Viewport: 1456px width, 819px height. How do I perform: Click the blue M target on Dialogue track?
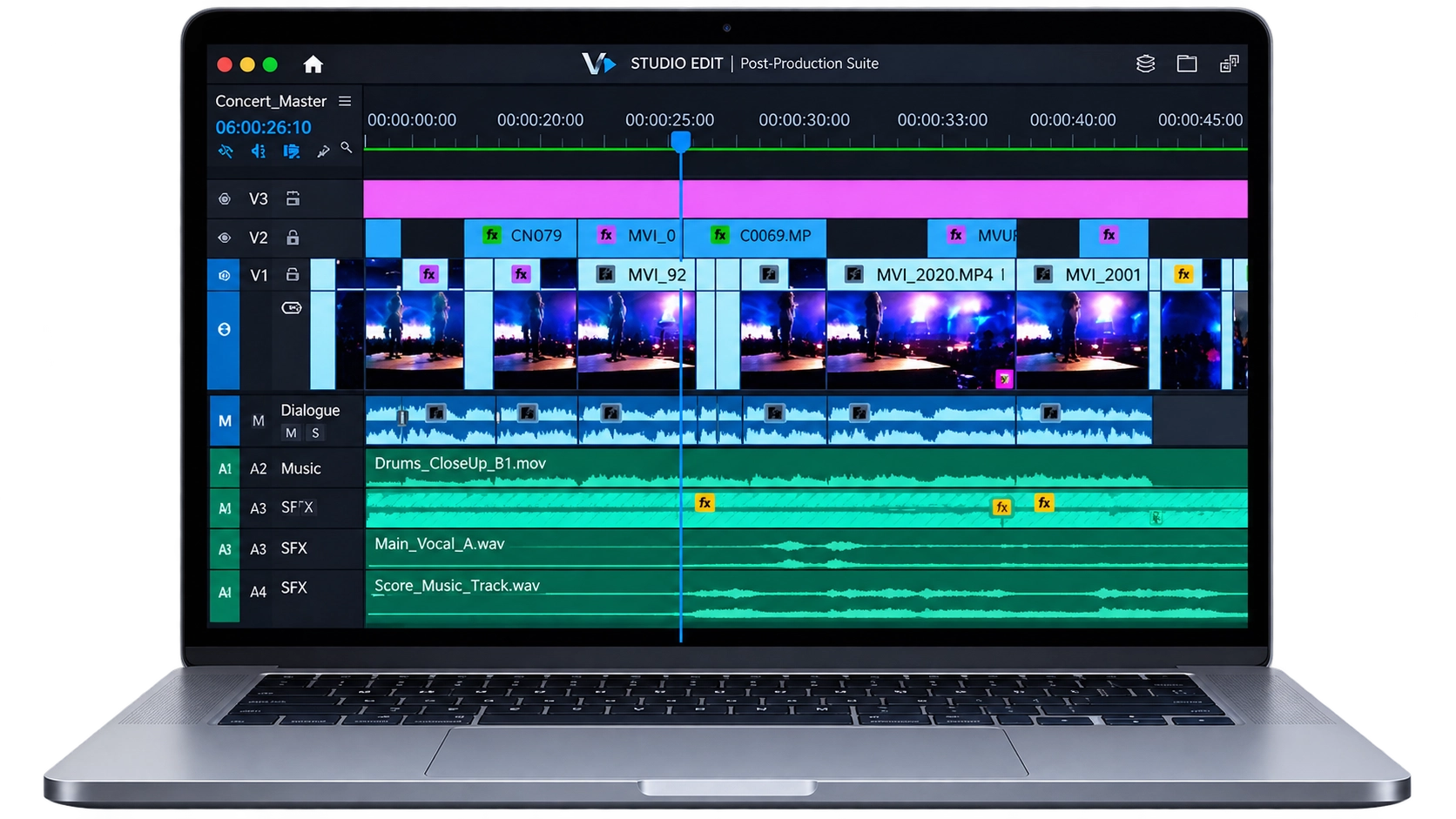(x=225, y=421)
